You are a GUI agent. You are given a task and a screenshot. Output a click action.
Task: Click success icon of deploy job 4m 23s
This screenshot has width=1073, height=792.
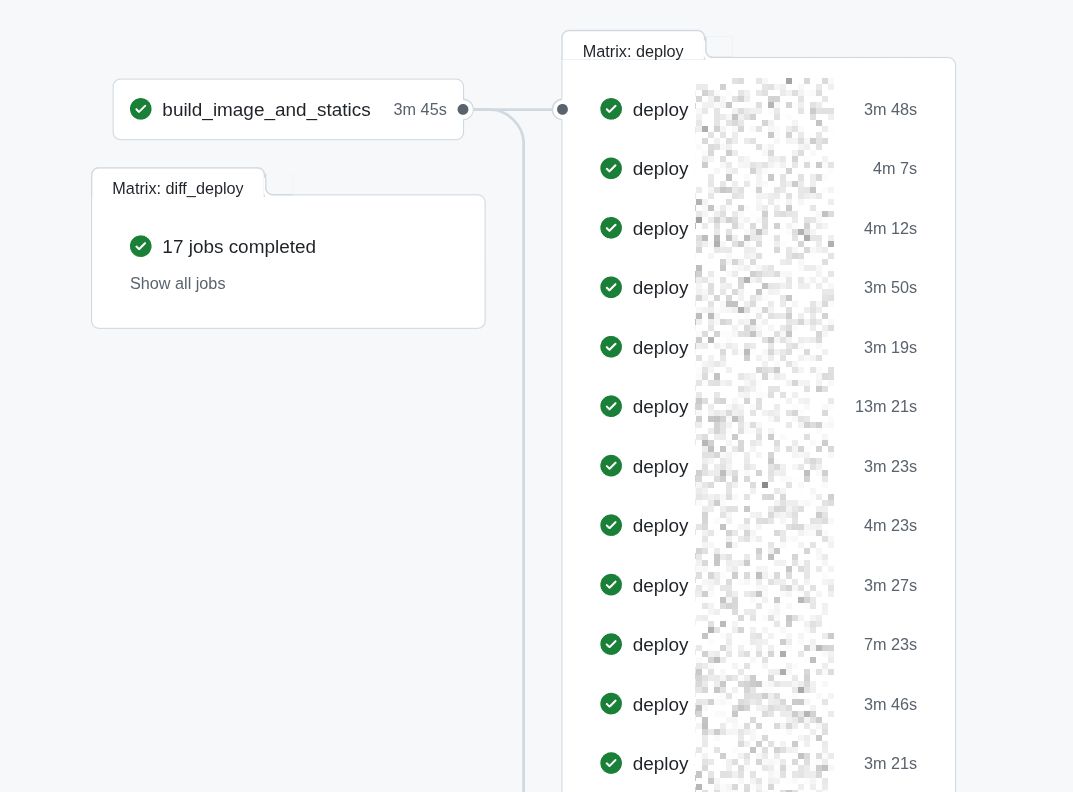click(x=611, y=525)
